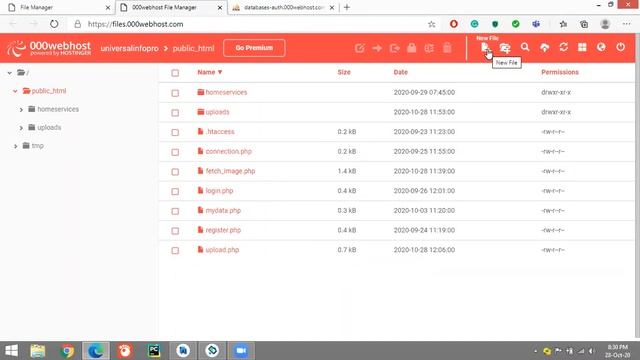The width and height of the screenshot is (640, 360).
Task: Sort by Name column header
Action: [210, 72]
